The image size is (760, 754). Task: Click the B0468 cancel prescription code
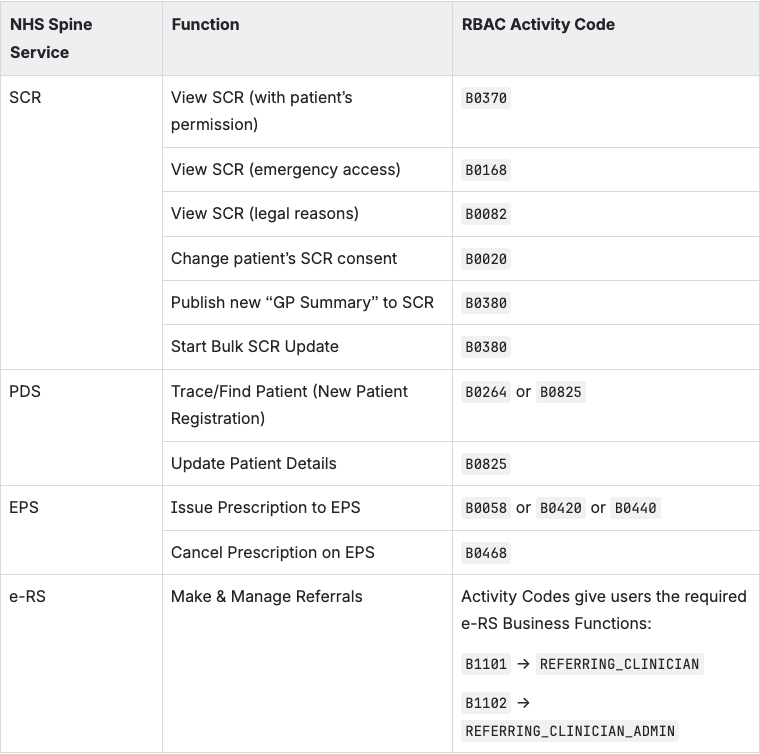click(x=486, y=553)
